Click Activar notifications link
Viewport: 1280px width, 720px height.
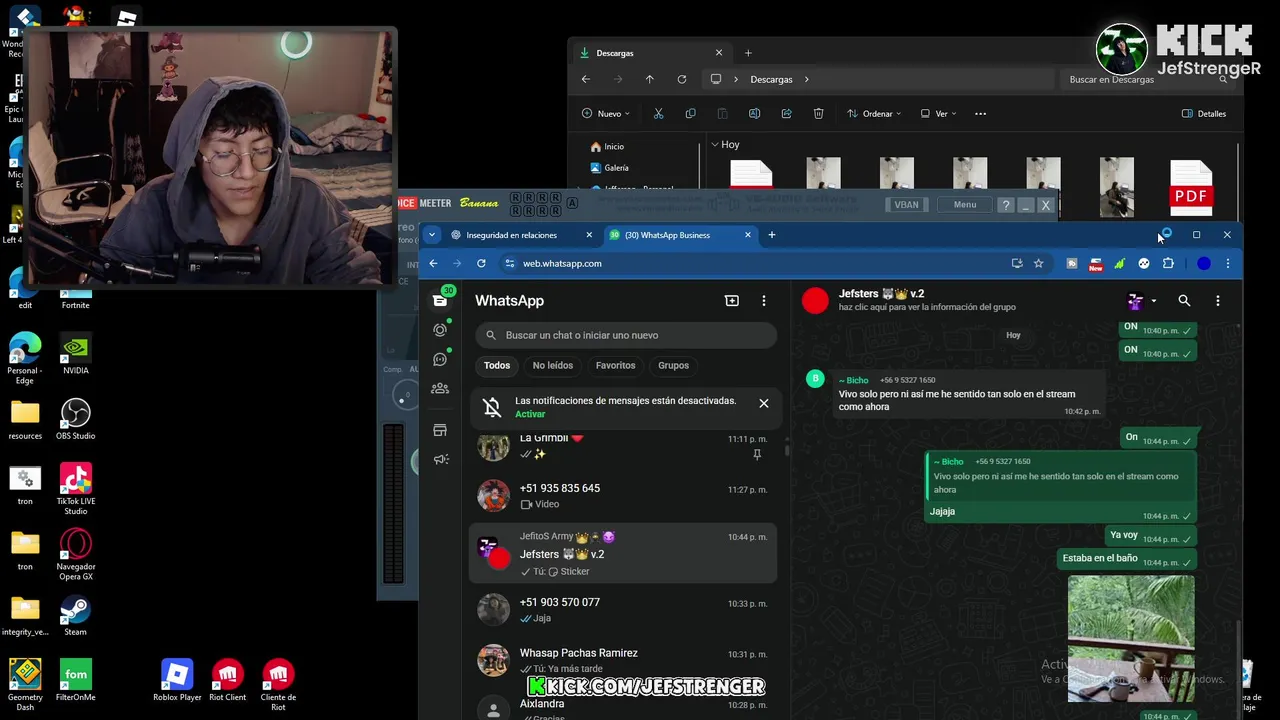pos(530,414)
